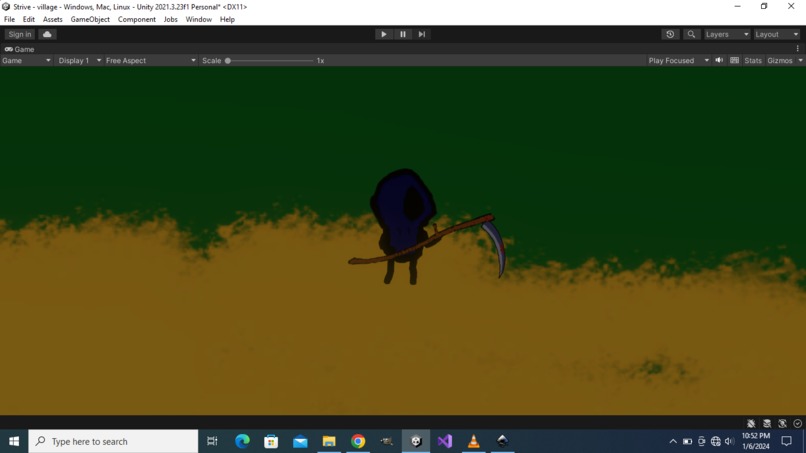The width and height of the screenshot is (806, 453).
Task: Open the GameObject menu
Action: 90,20
